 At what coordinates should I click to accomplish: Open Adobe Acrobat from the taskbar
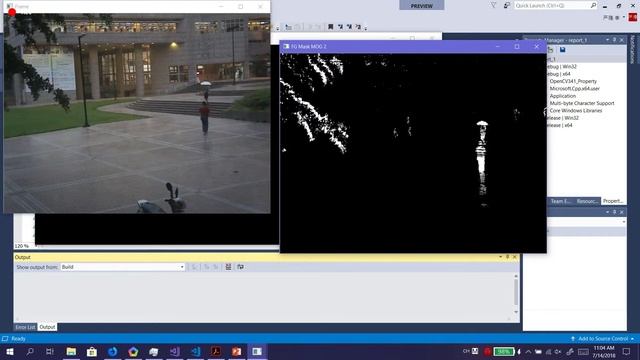[216, 351]
